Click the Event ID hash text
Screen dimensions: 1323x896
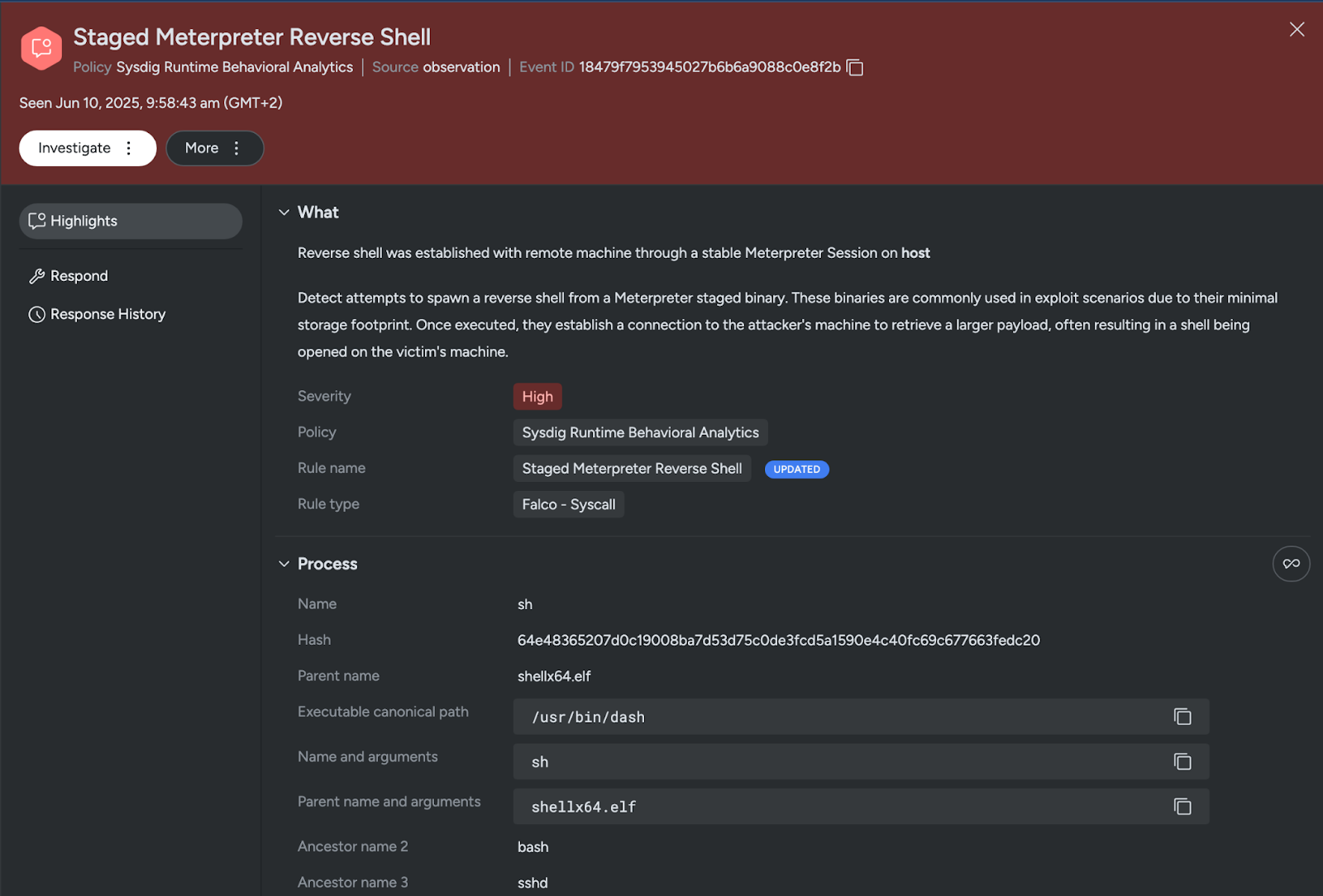click(709, 67)
